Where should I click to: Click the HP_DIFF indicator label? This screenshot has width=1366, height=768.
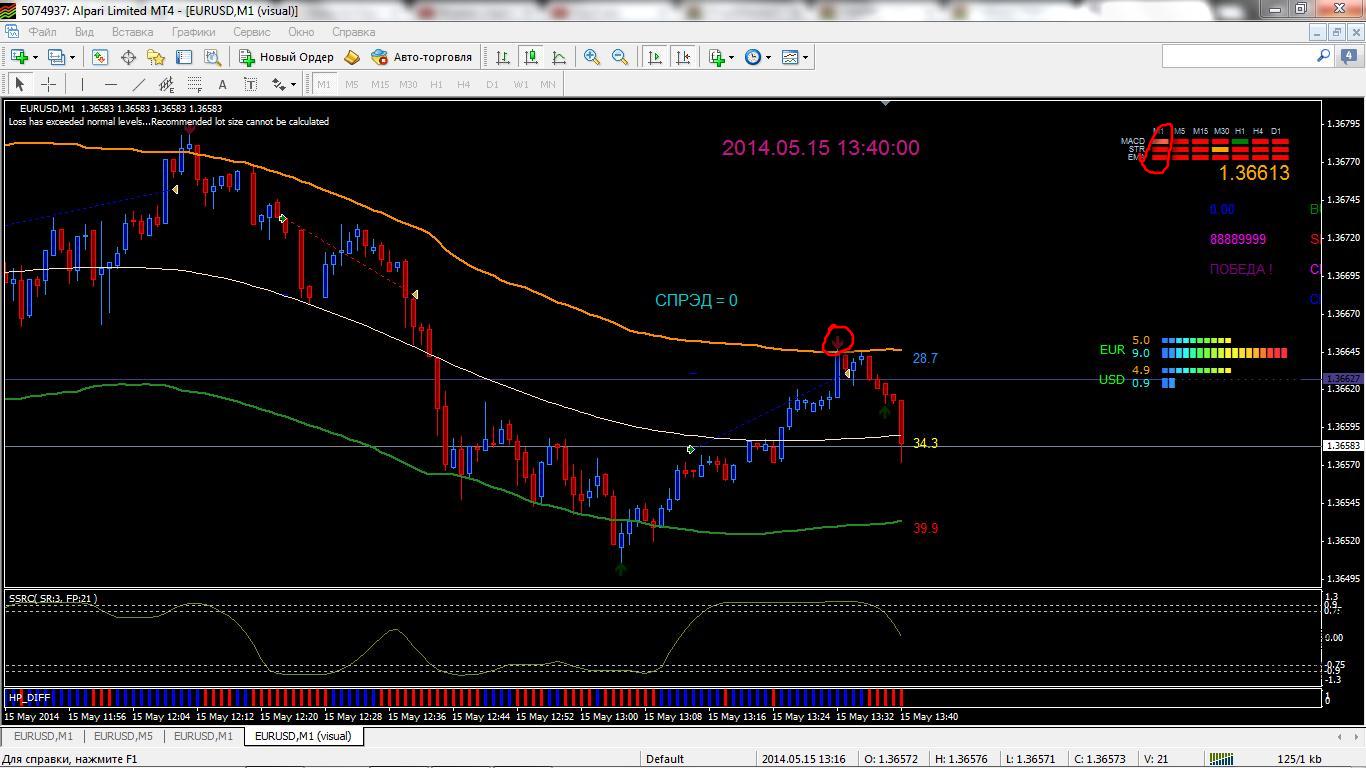[29, 697]
